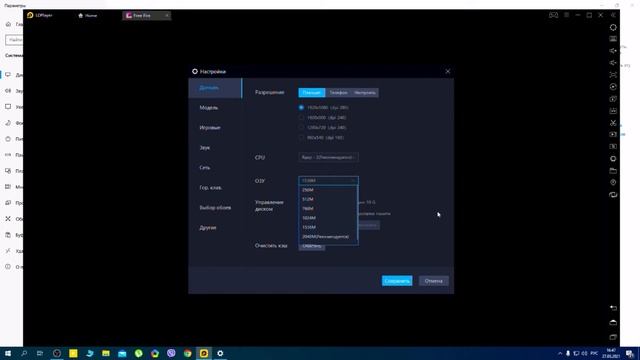The width and height of the screenshot is (640, 360).
Task: Click the Сохранить button
Action: [x=397, y=281]
